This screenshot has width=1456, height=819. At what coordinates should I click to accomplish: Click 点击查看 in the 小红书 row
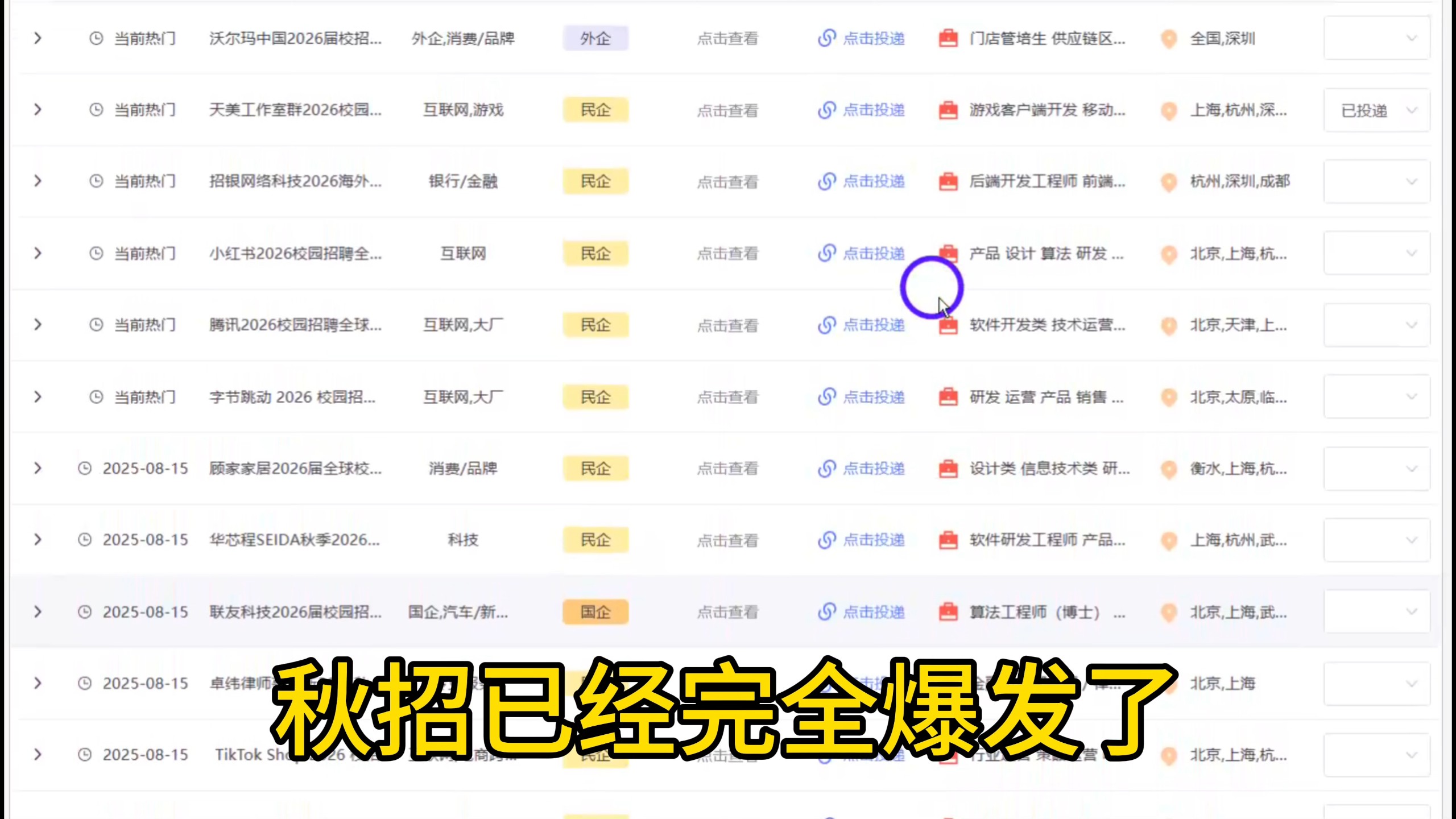point(728,254)
